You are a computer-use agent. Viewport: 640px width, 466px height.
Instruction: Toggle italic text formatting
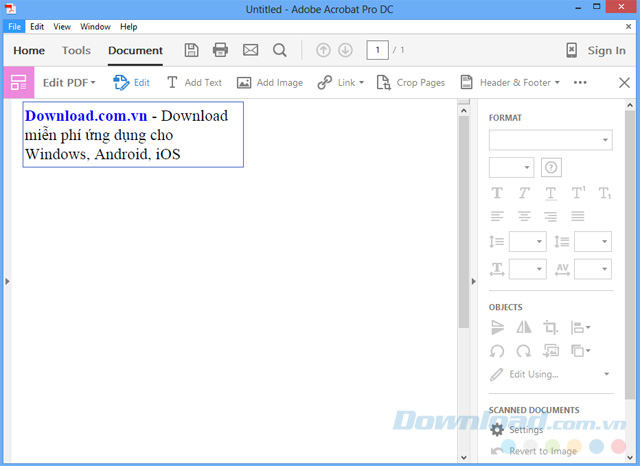pyautogui.click(x=524, y=193)
